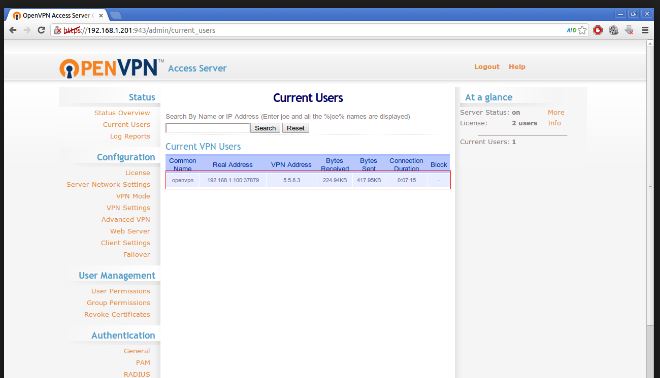Open Client Settings
The width and height of the screenshot is (660, 378).
pyautogui.click(x=125, y=243)
